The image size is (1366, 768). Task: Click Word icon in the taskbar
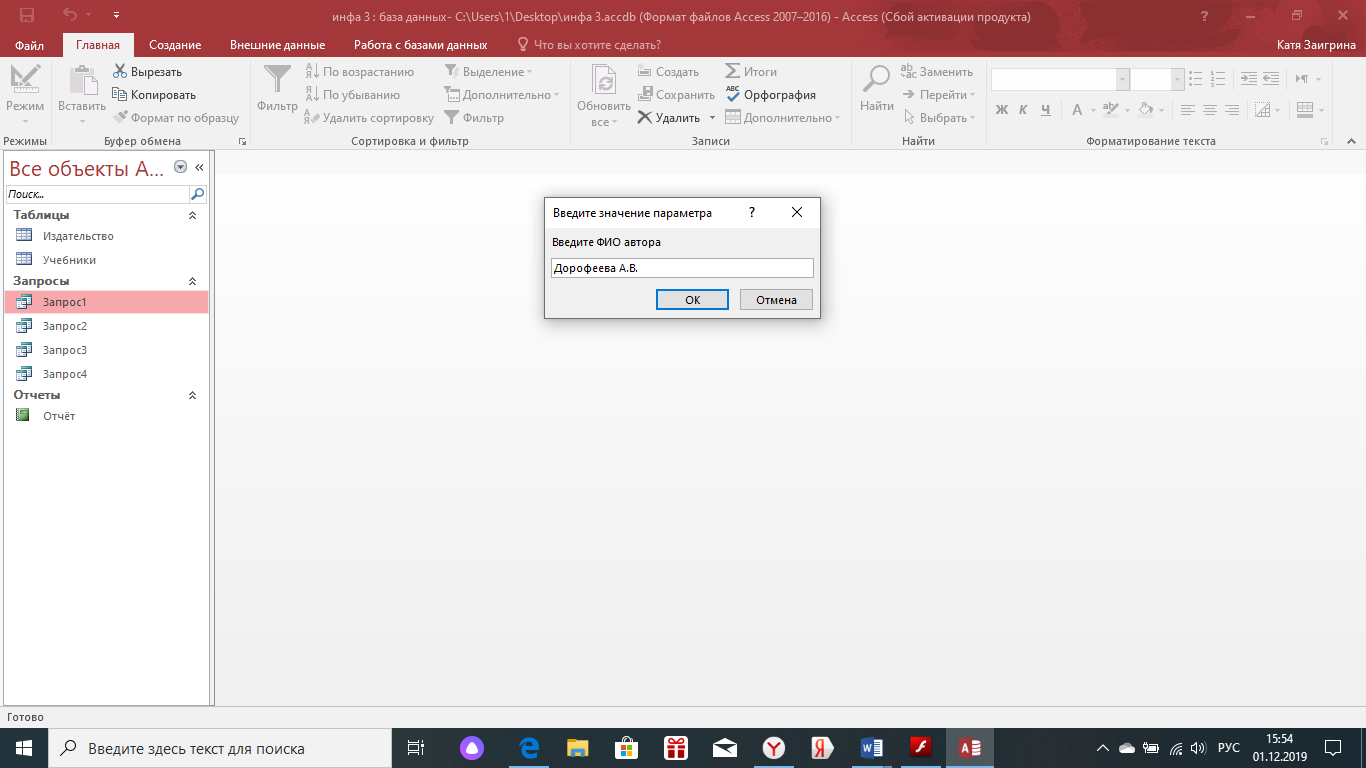tap(871, 748)
